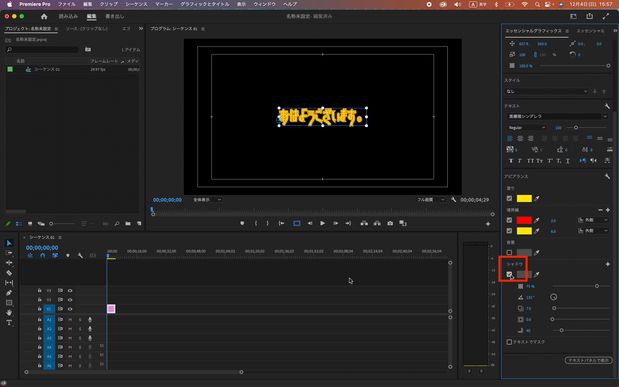This screenshot has width=619, height=387.
Task: Add another stroke with the plus icon
Action: (x=608, y=210)
